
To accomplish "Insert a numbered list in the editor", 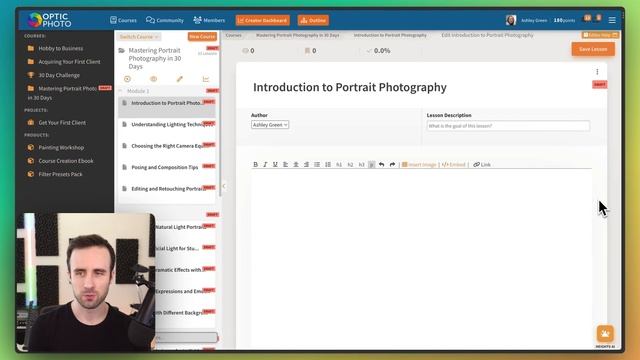I will click(x=328, y=164).
